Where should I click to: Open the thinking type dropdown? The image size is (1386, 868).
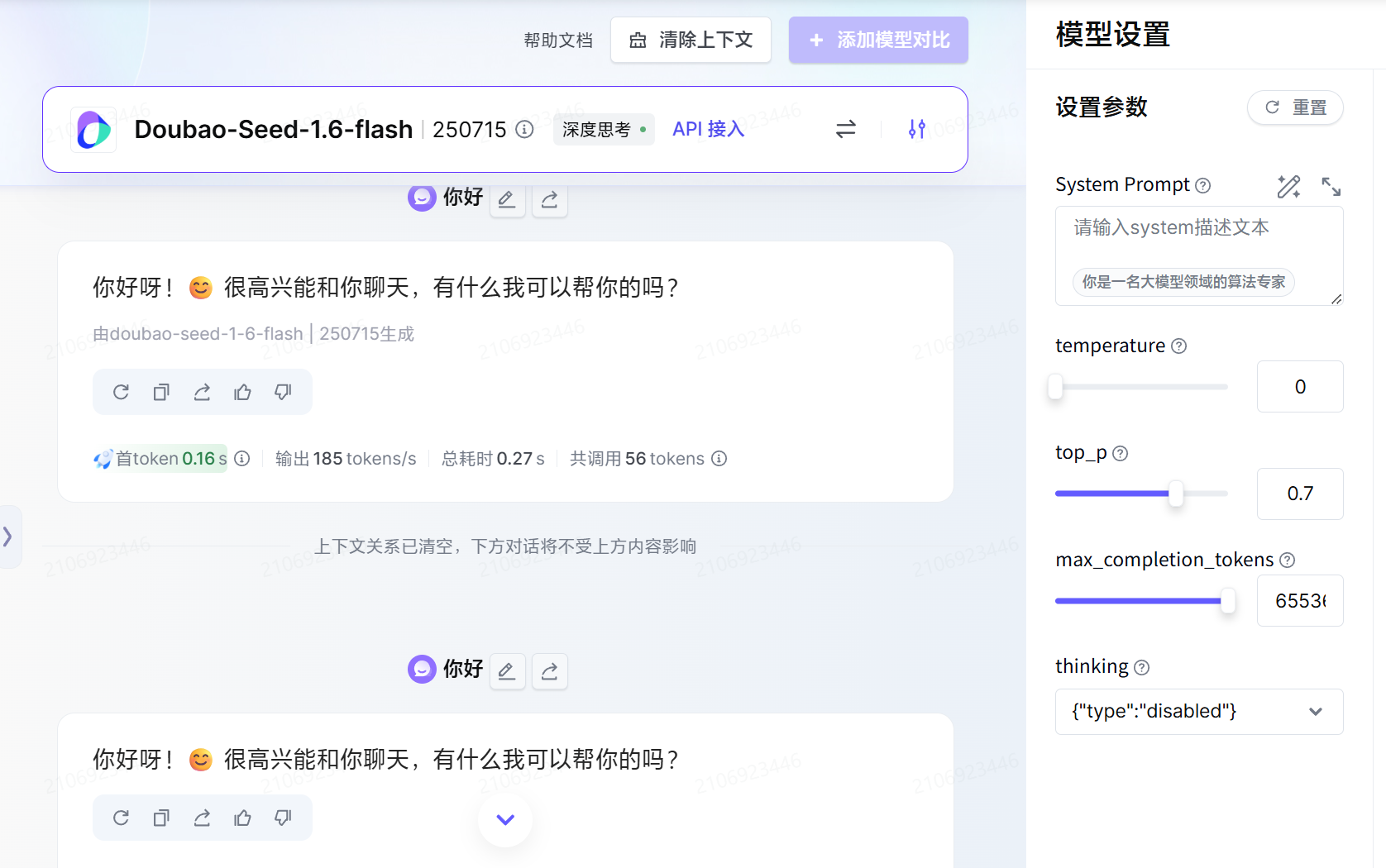coord(1198,712)
